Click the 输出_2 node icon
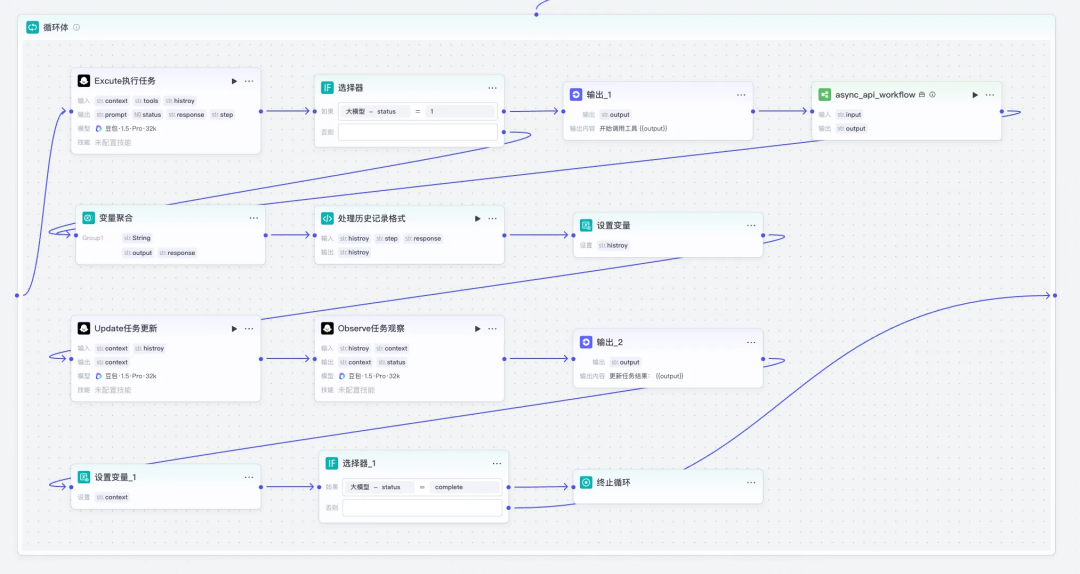This screenshot has height=574, width=1080. click(x=586, y=342)
